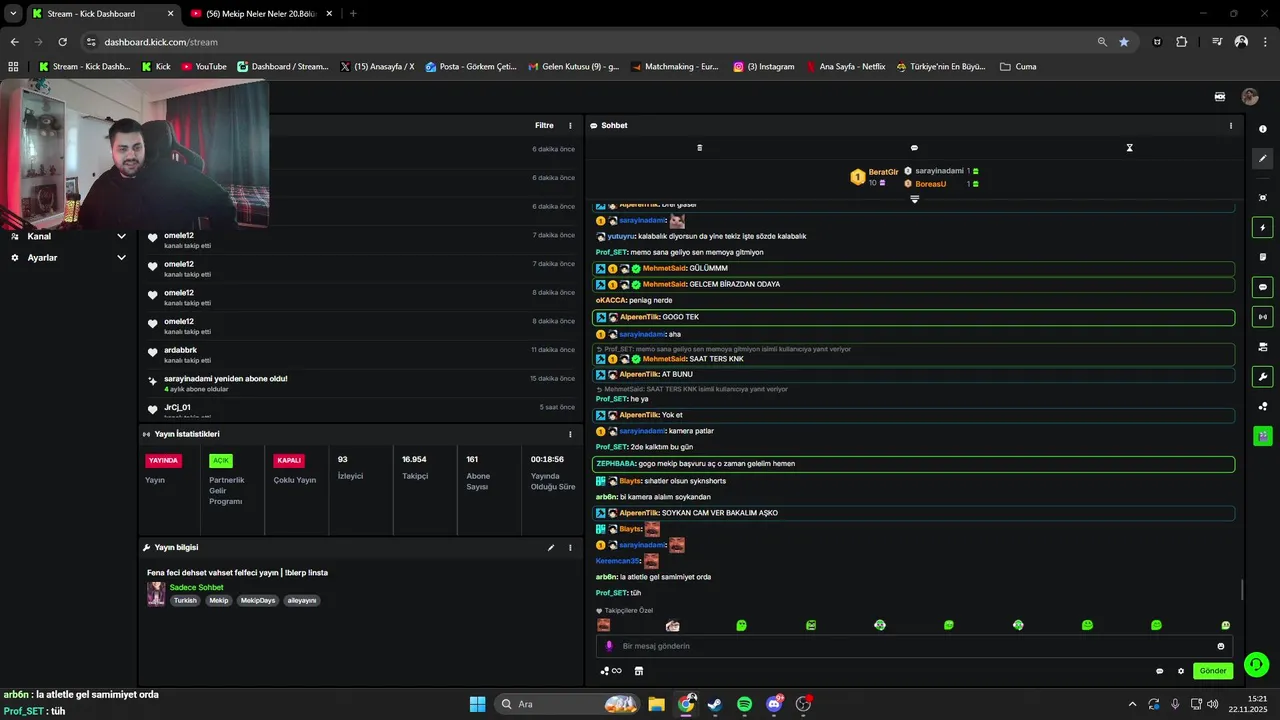Reload the page with browser refresh button
Screen dimensions: 1280x720
63,42
